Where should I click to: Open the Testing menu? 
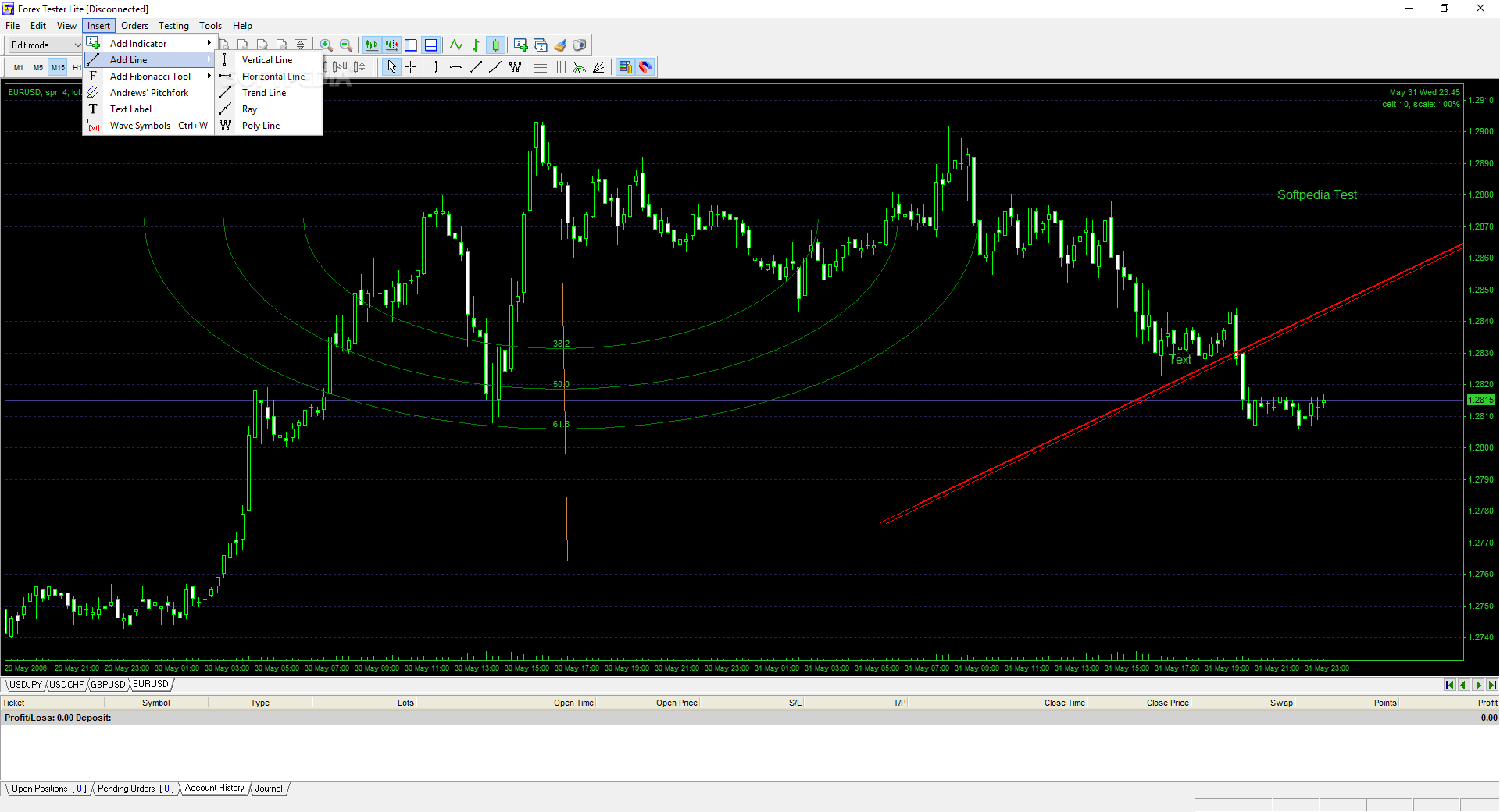173,26
